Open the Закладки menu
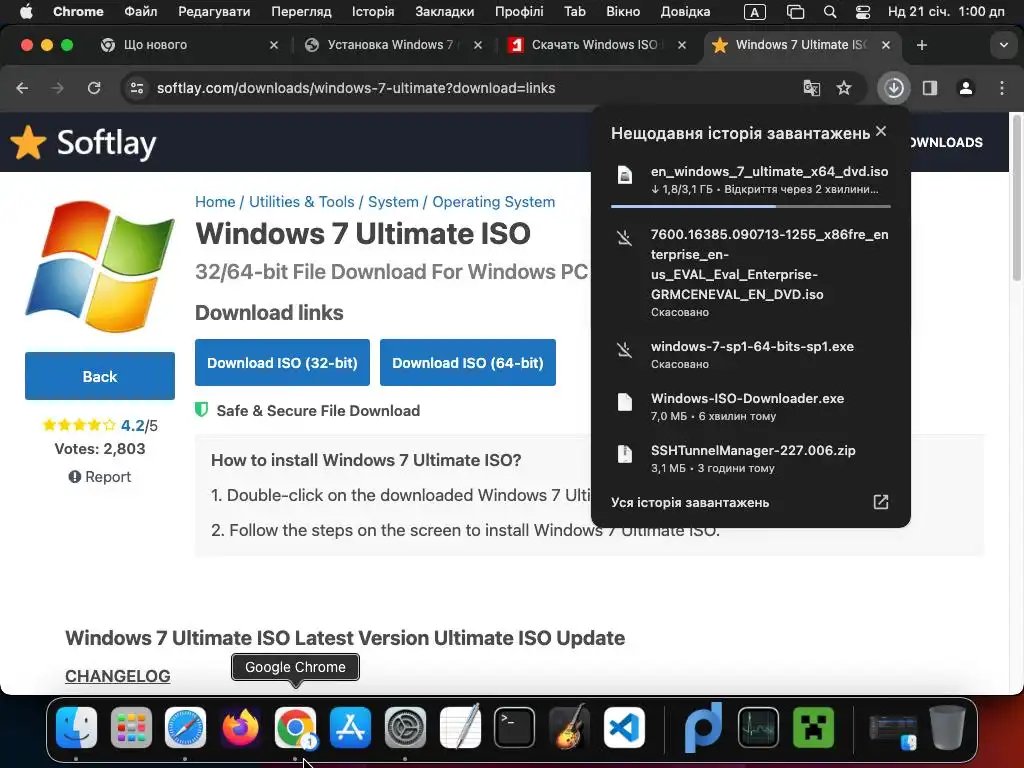Viewport: 1024px width, 768px height. 445,11
